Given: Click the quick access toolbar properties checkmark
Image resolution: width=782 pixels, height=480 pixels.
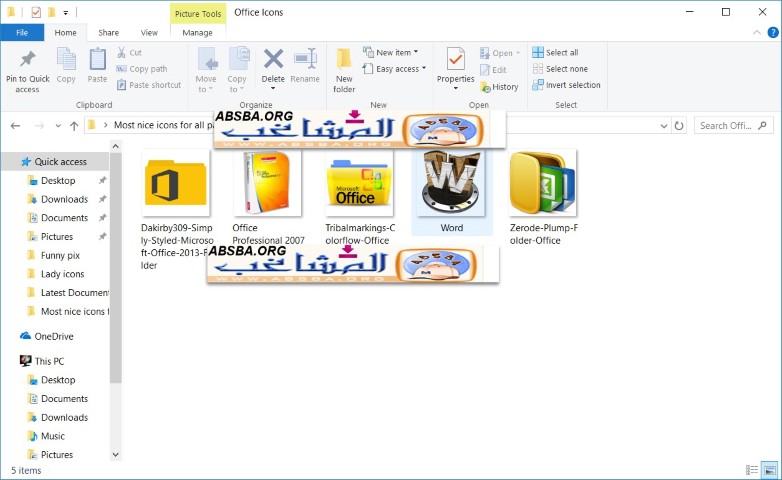Looking at the screenshot, I should coord(36,12).
